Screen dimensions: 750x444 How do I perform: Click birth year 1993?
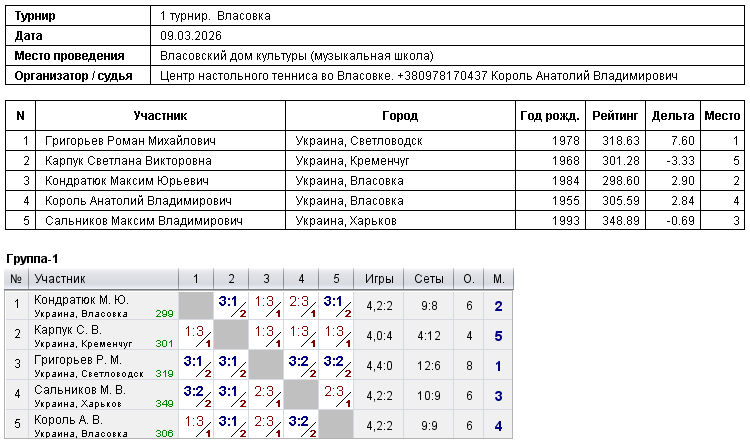pos(565,221)
